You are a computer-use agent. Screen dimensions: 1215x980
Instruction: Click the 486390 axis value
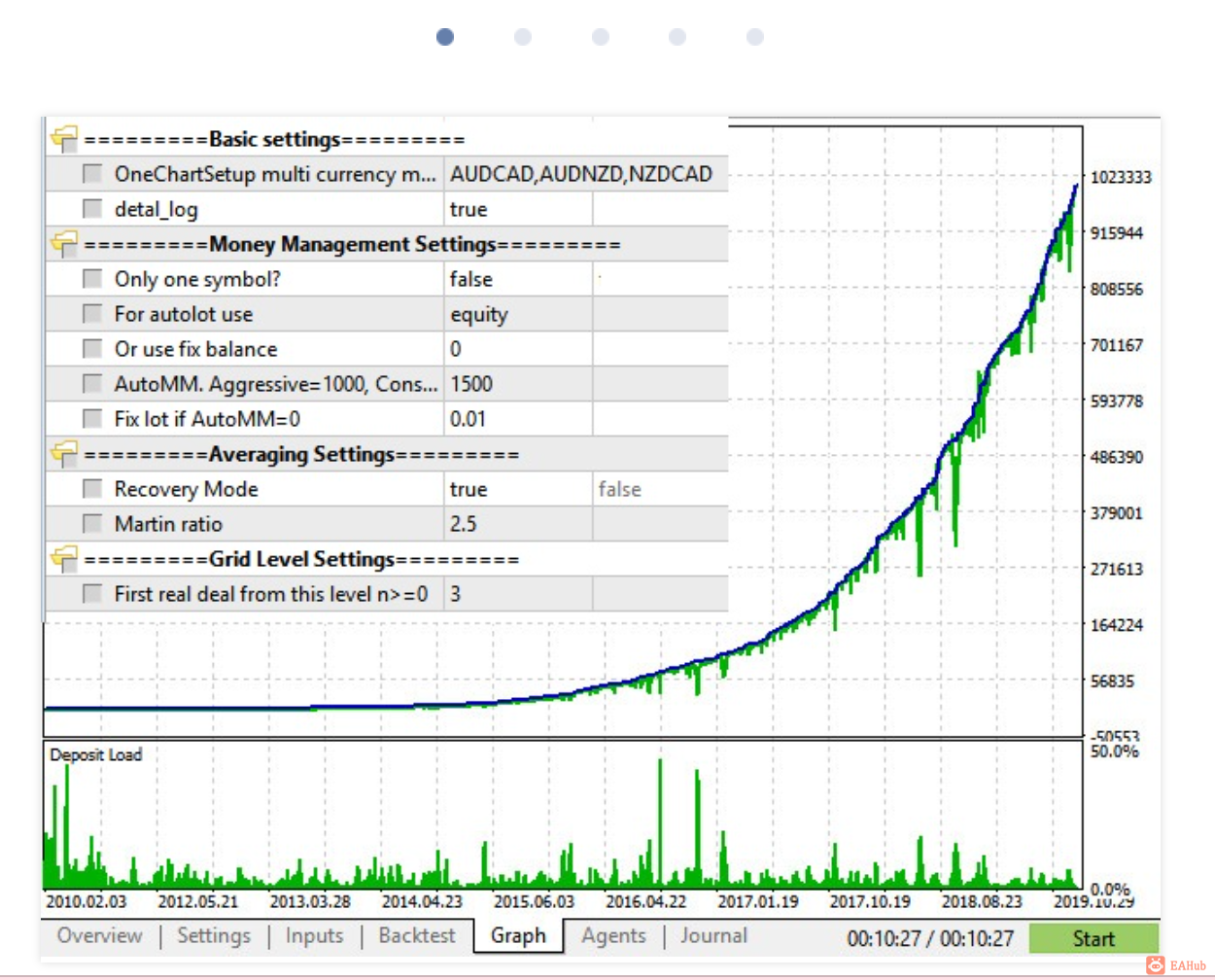1117,457
